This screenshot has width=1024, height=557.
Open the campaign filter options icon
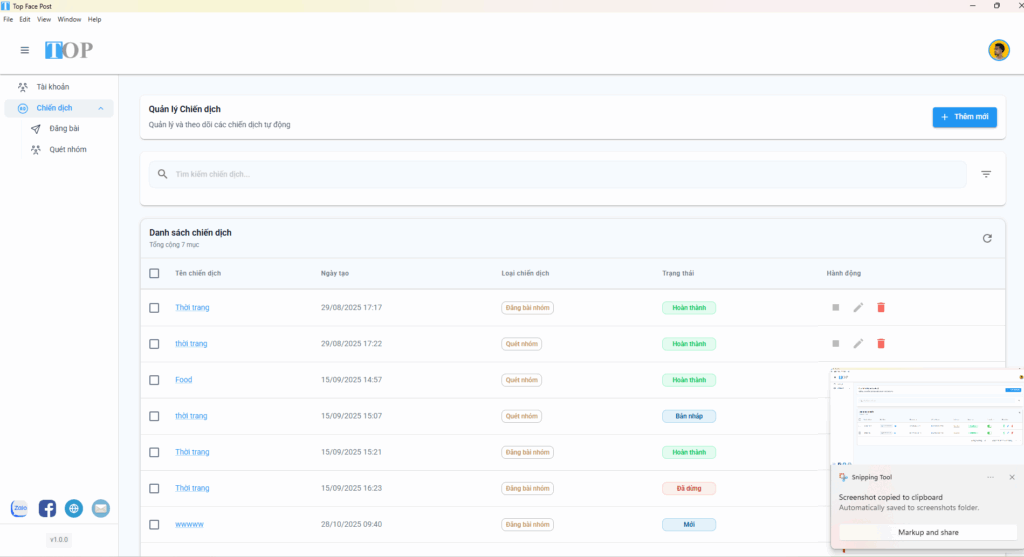pos(986,174)
